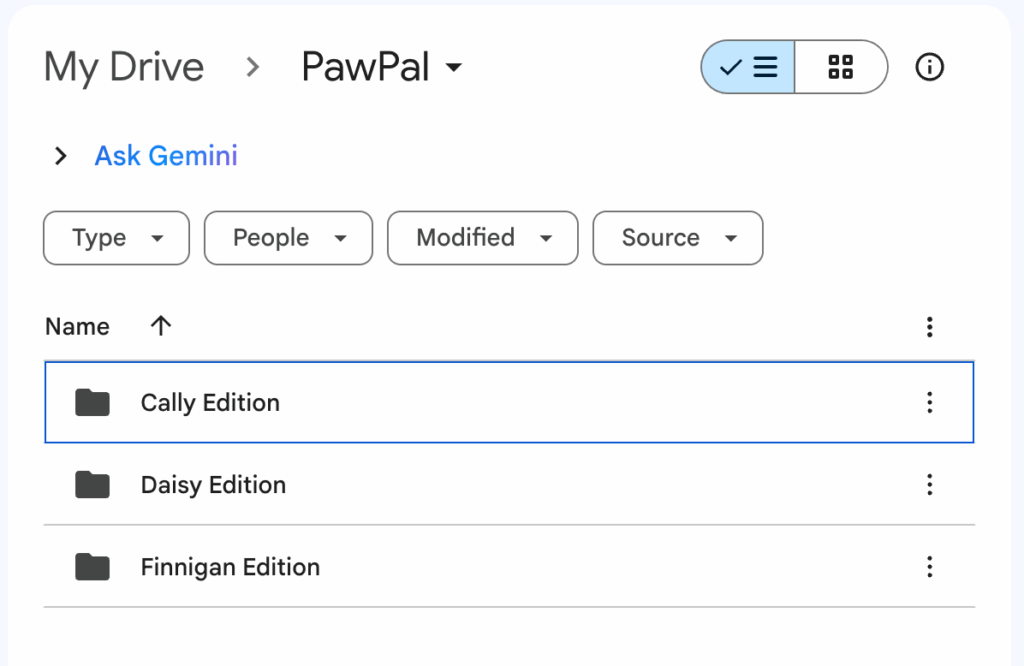1024x666 pixels.
Task: Open the file details info icon
Action: pyautogui.click(x=929, y=68)
